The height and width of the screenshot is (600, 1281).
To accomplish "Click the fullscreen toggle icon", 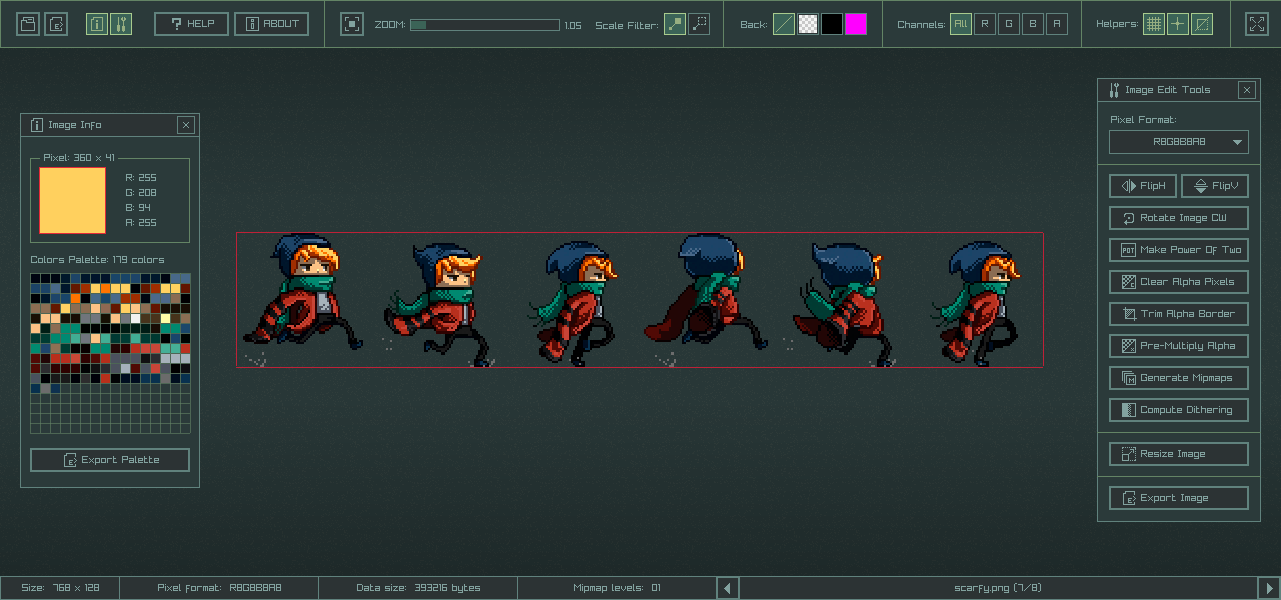I will pos(1256,24).
